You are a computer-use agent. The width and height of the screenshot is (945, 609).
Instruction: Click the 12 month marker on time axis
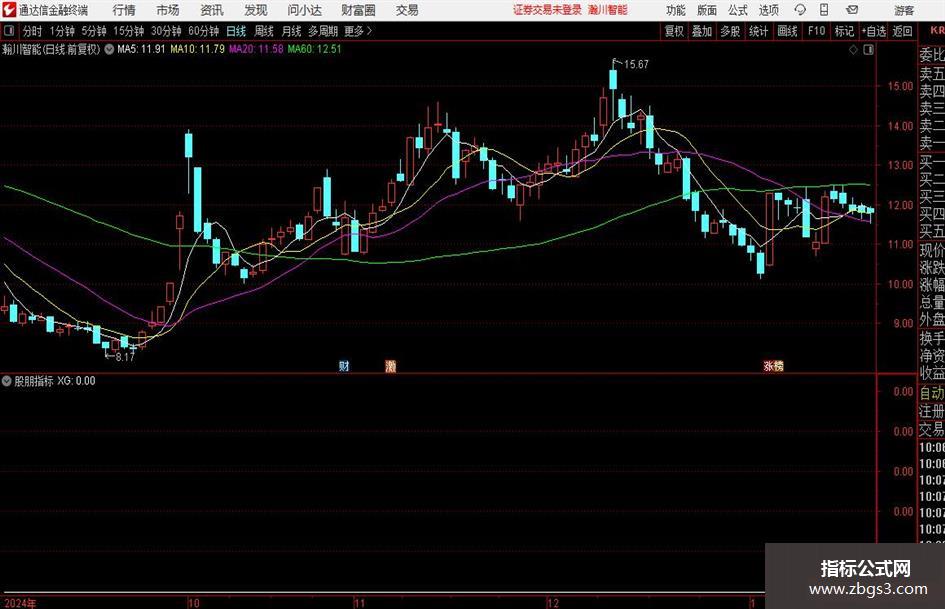point(553,602)
